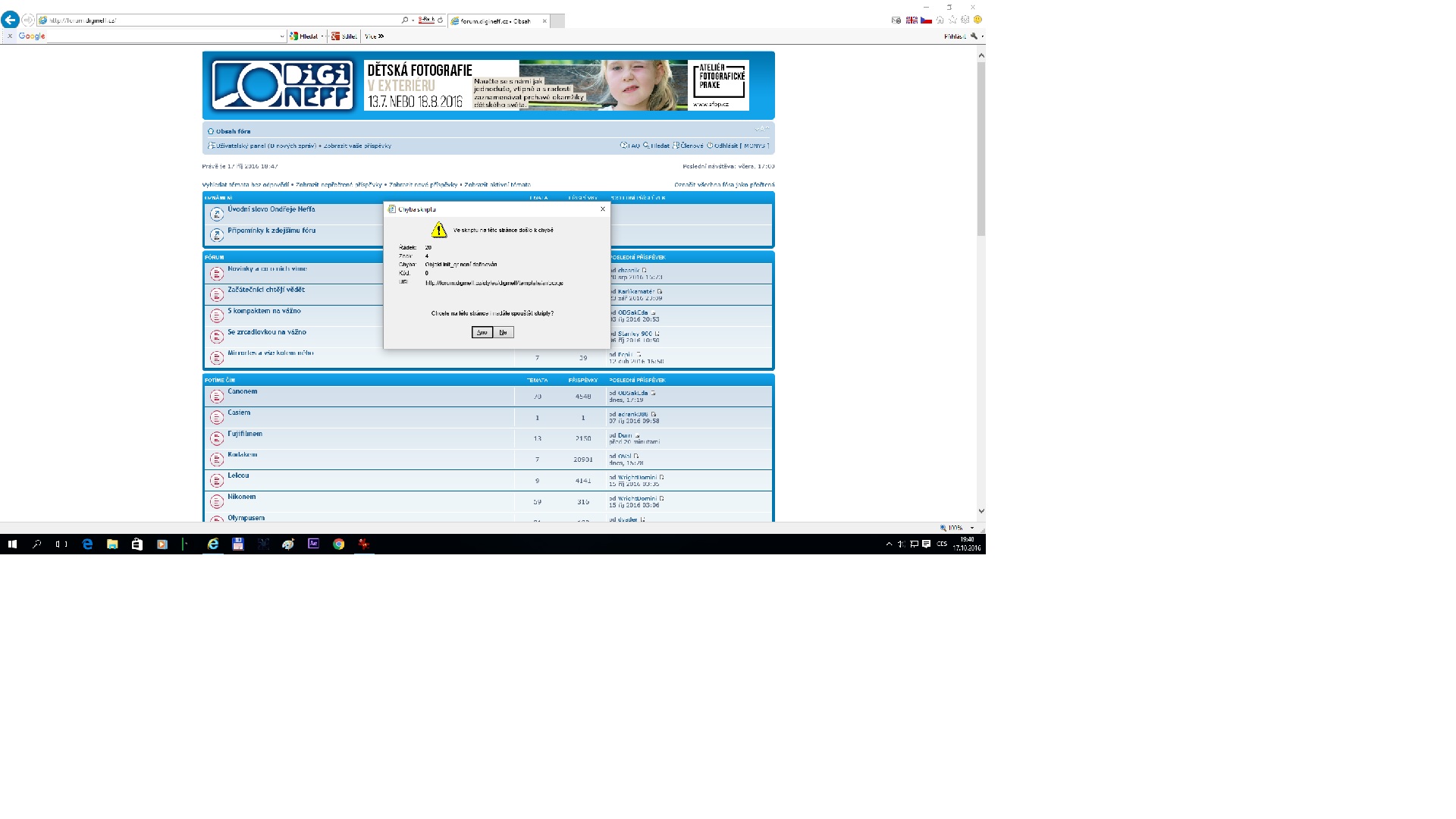1456x819 pixels.
Task: Click the page vertical scrollbar thumb
Action: tap(981, 148)
